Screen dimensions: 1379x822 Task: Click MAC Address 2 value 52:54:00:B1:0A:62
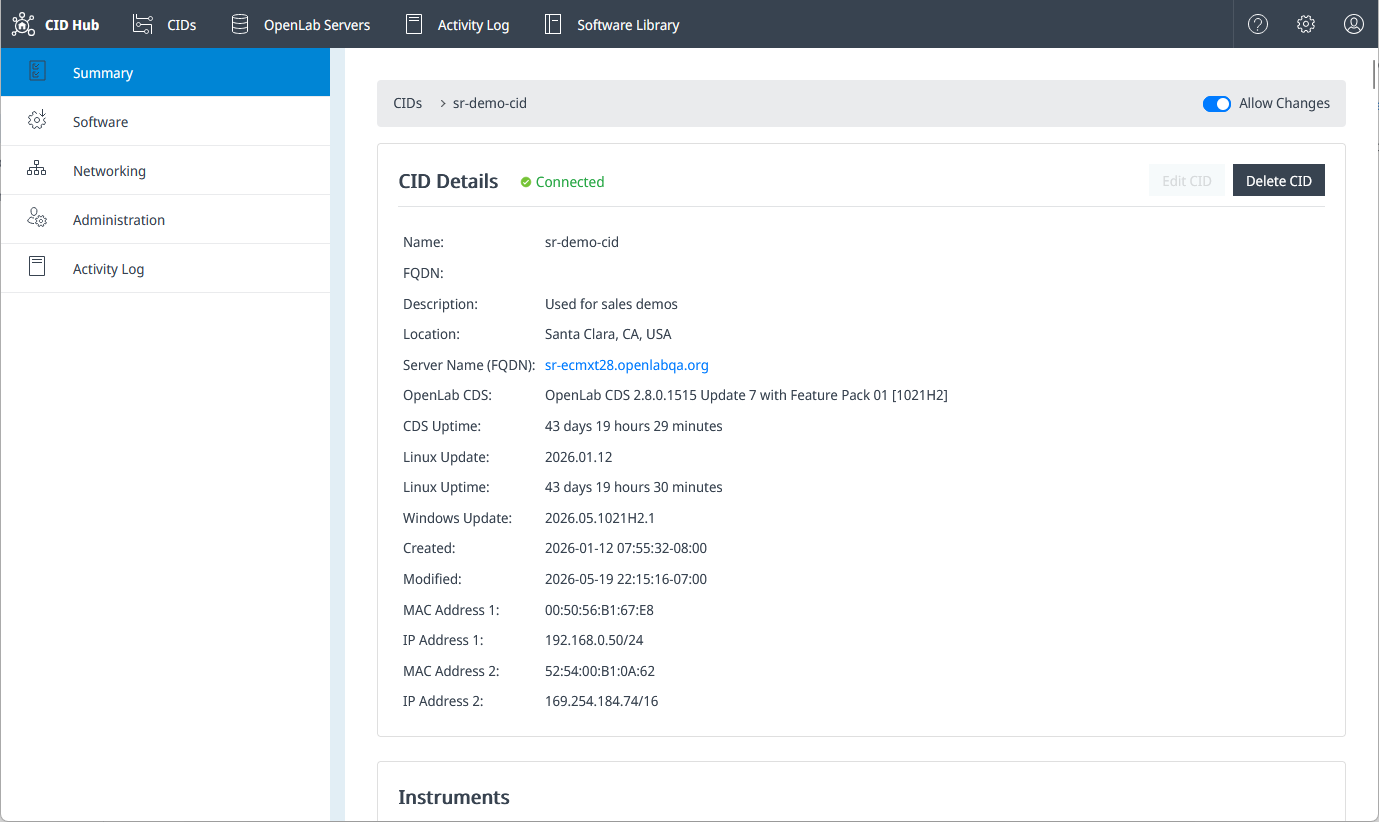pos(600,671)
